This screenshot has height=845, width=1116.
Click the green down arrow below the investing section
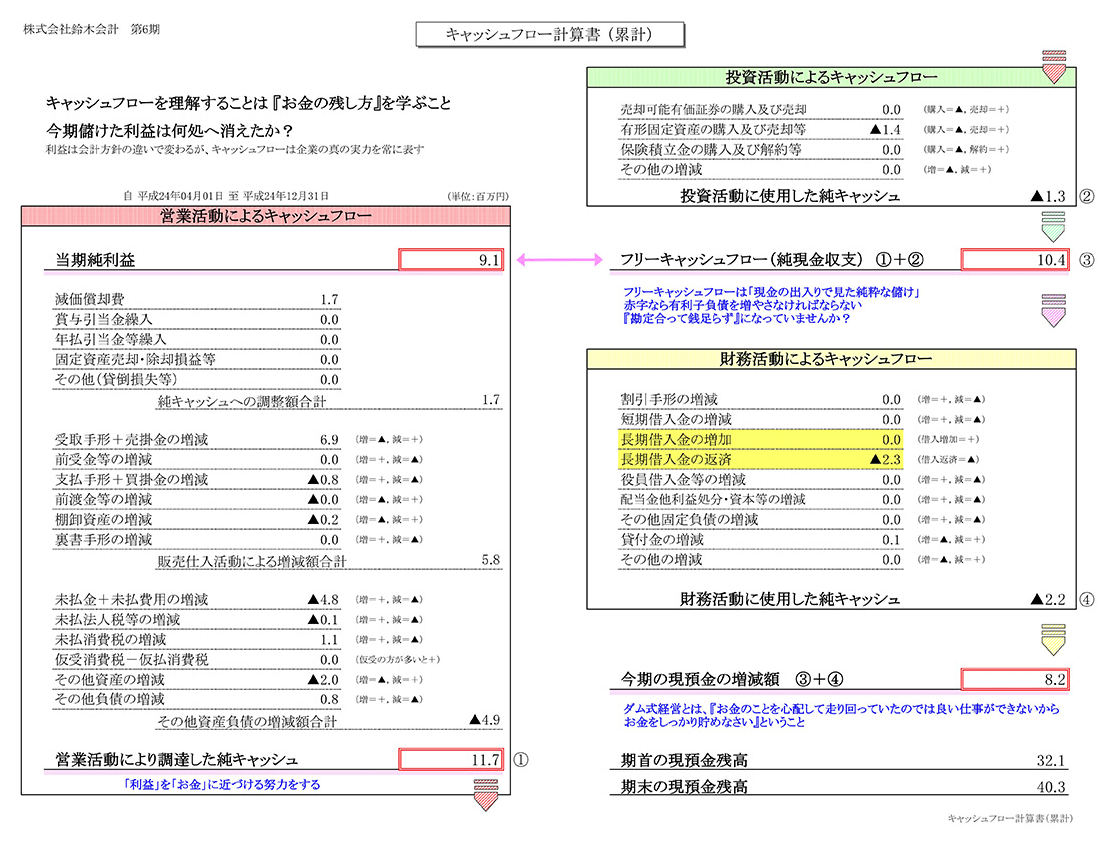click(1054, 229)
